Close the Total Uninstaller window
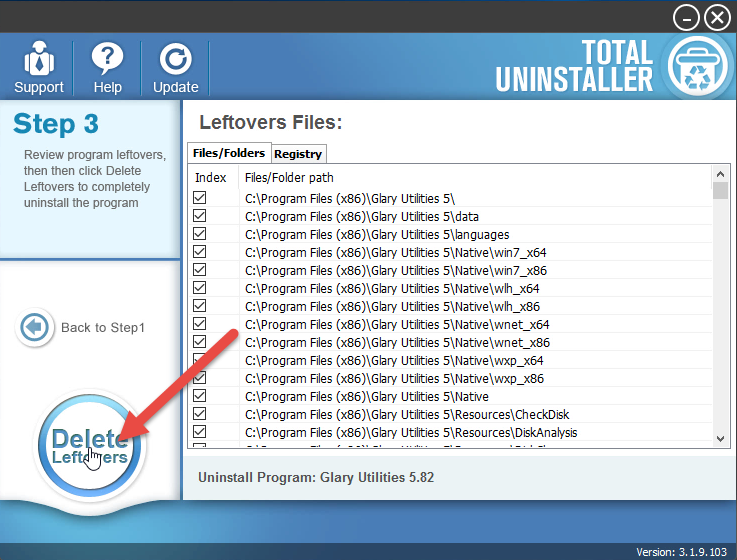737x560 pixels. point(717,17)
